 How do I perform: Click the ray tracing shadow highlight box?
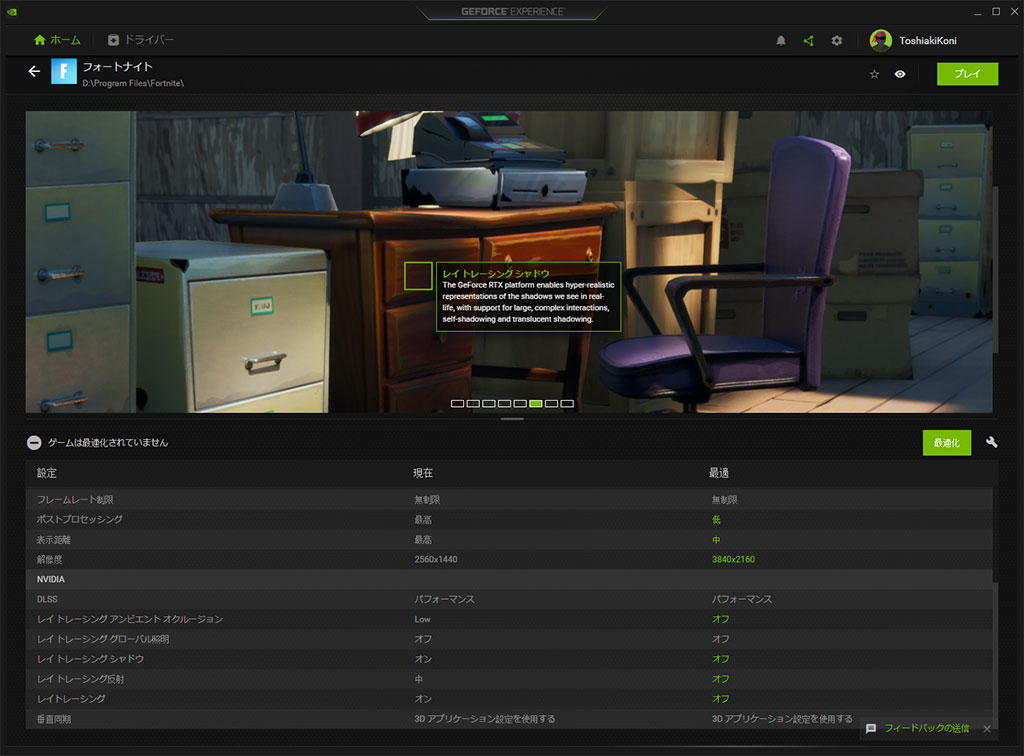pyautogui.click(x=418, y=276)
